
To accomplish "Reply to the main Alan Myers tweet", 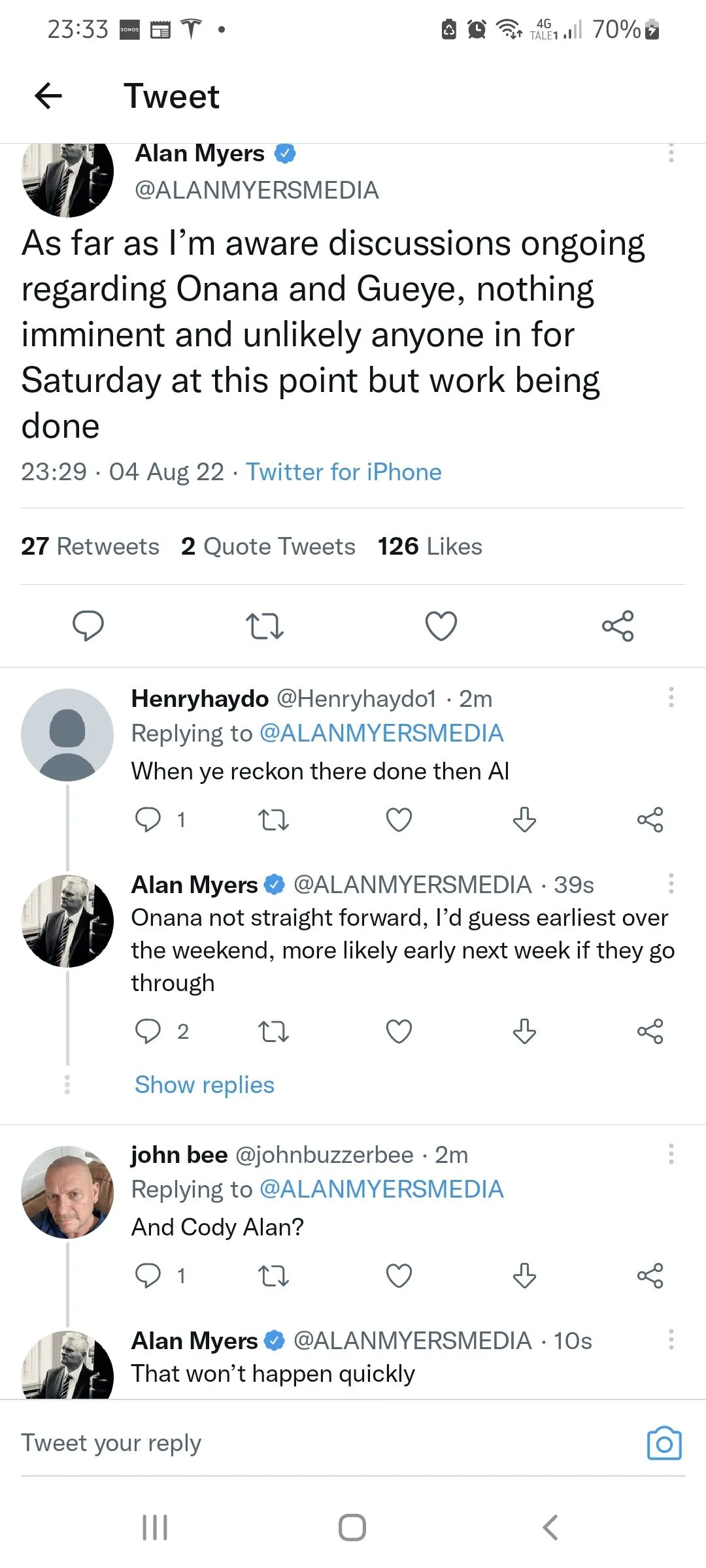I will pos(88,626).
